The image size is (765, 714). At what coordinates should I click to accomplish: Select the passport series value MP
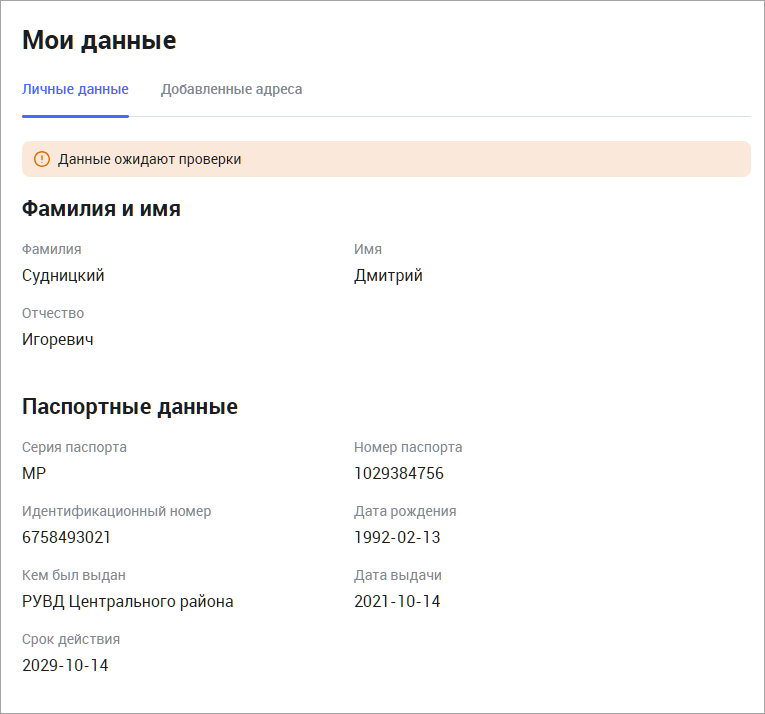click(x=34, y=473)
